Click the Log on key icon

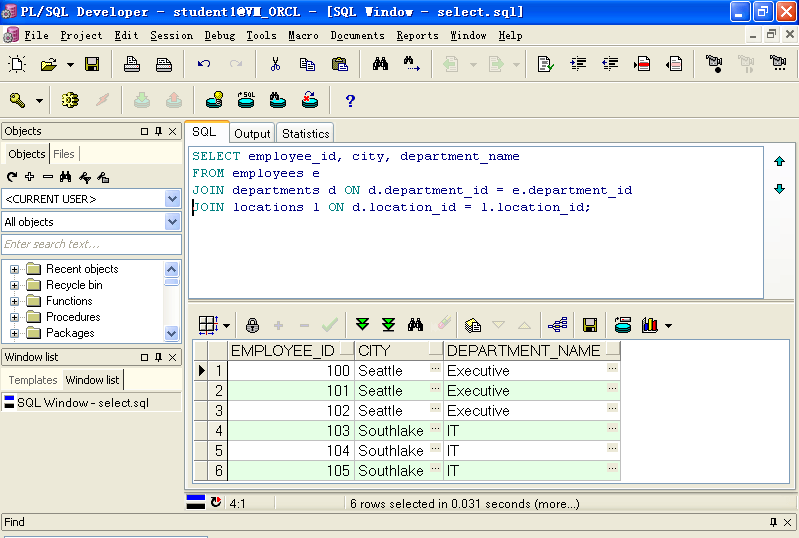click(18, 100)
